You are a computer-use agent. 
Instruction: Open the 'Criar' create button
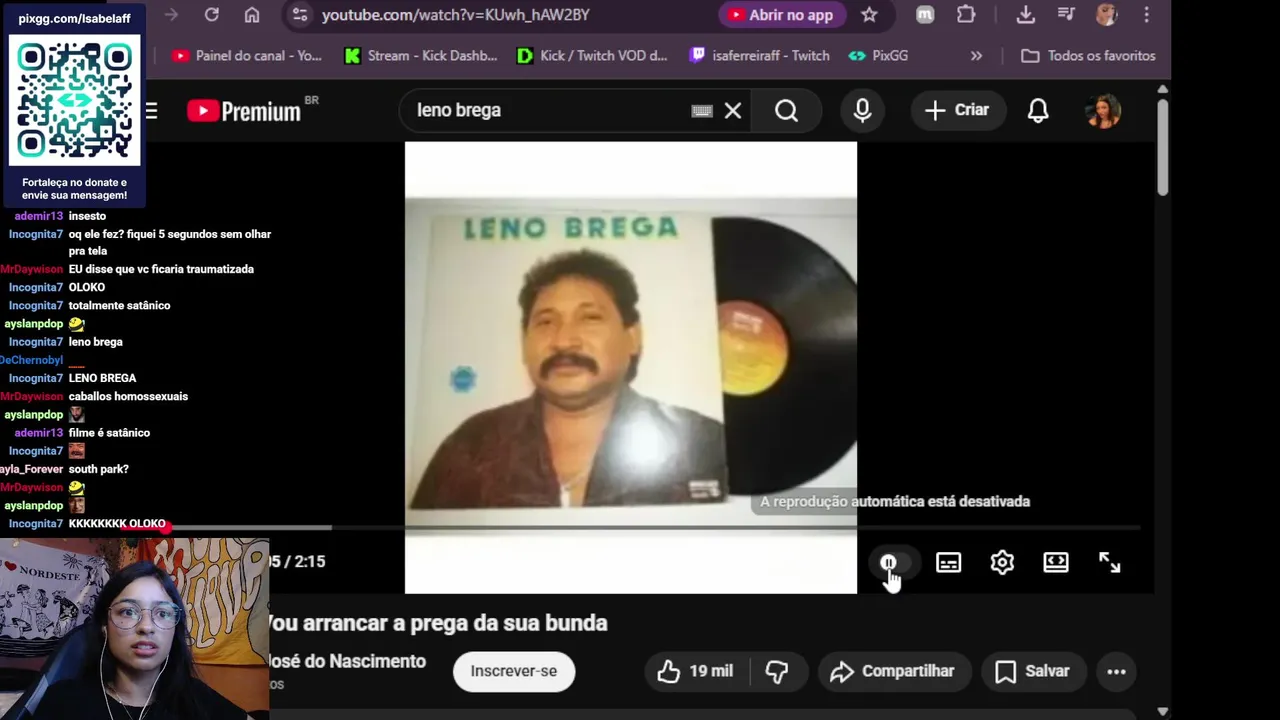coord(957,111)
